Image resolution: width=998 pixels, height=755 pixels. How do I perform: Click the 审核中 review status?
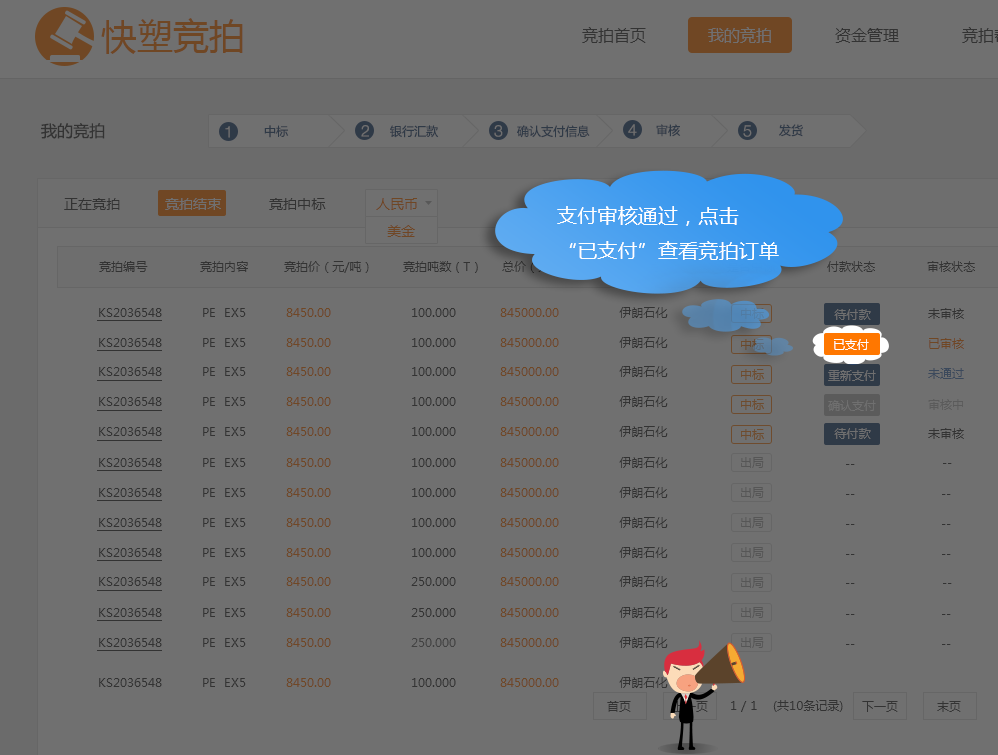tap(946, 404)
